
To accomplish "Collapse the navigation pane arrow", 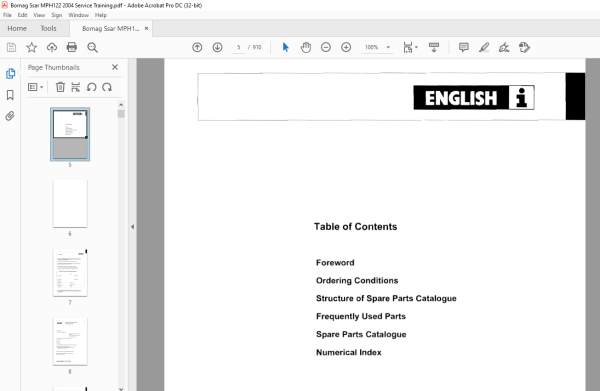I will pos(132,226).
